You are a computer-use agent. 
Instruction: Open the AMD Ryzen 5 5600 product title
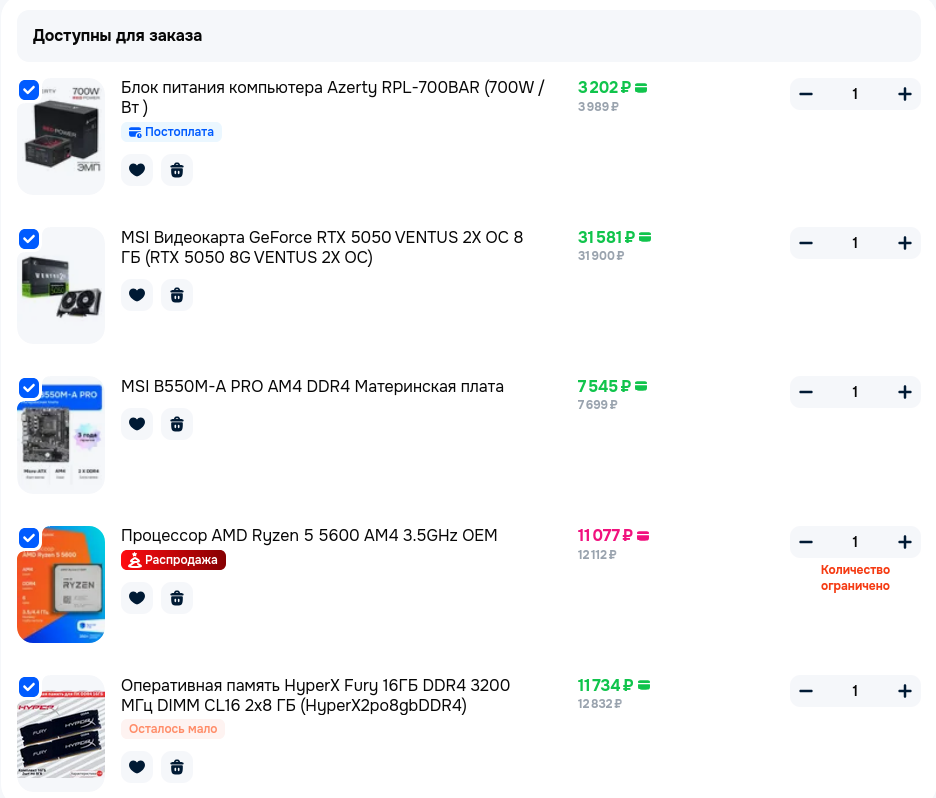pyautogui.click(x=309, y=535)
